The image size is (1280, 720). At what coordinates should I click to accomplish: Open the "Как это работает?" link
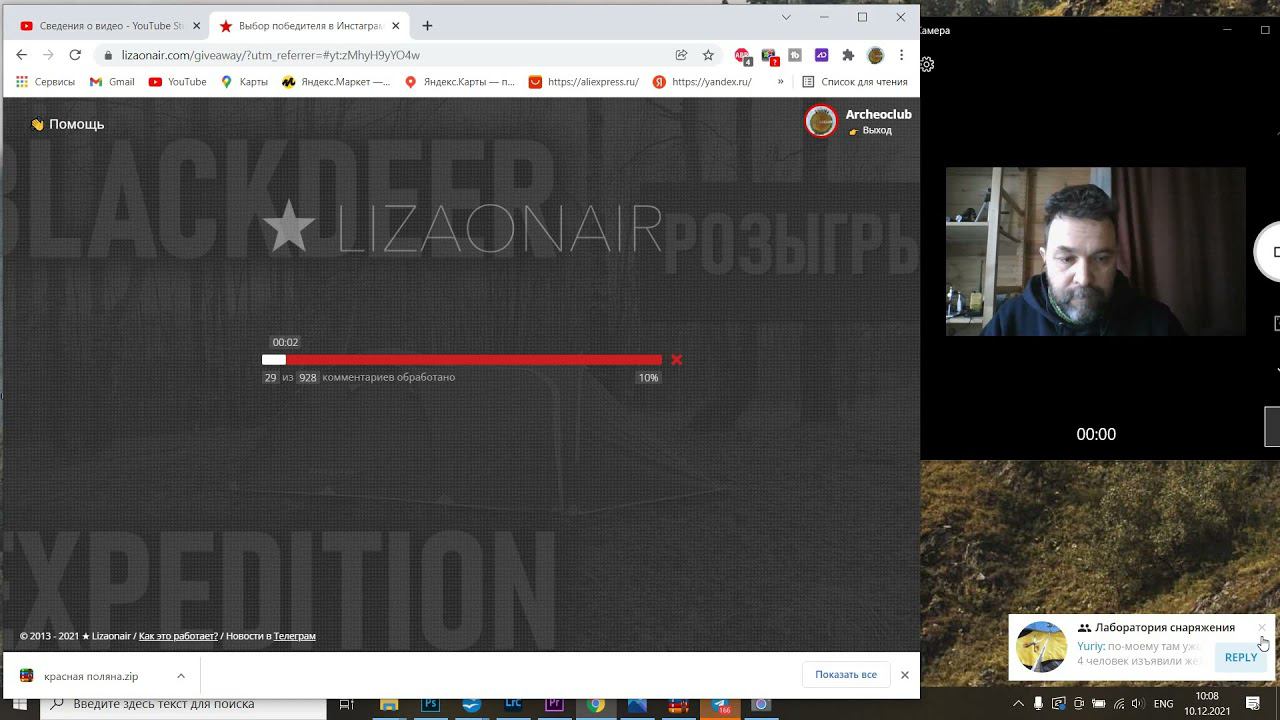[178, 636]
